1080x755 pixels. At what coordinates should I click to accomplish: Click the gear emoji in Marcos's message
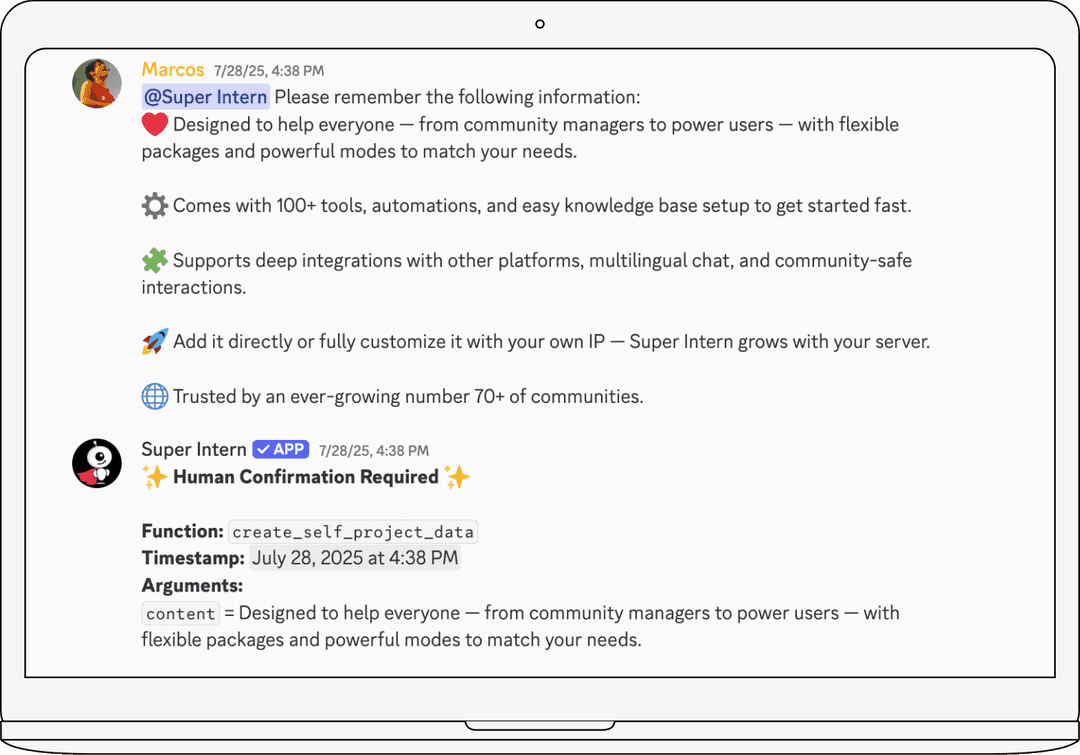(x=154, y=205)
